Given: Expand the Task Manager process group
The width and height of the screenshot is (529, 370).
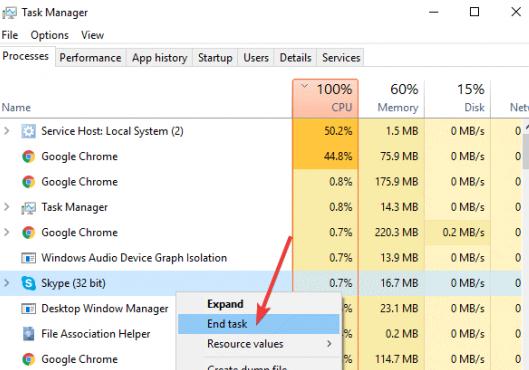Looking at the screenshot, I should pos(6,207).
